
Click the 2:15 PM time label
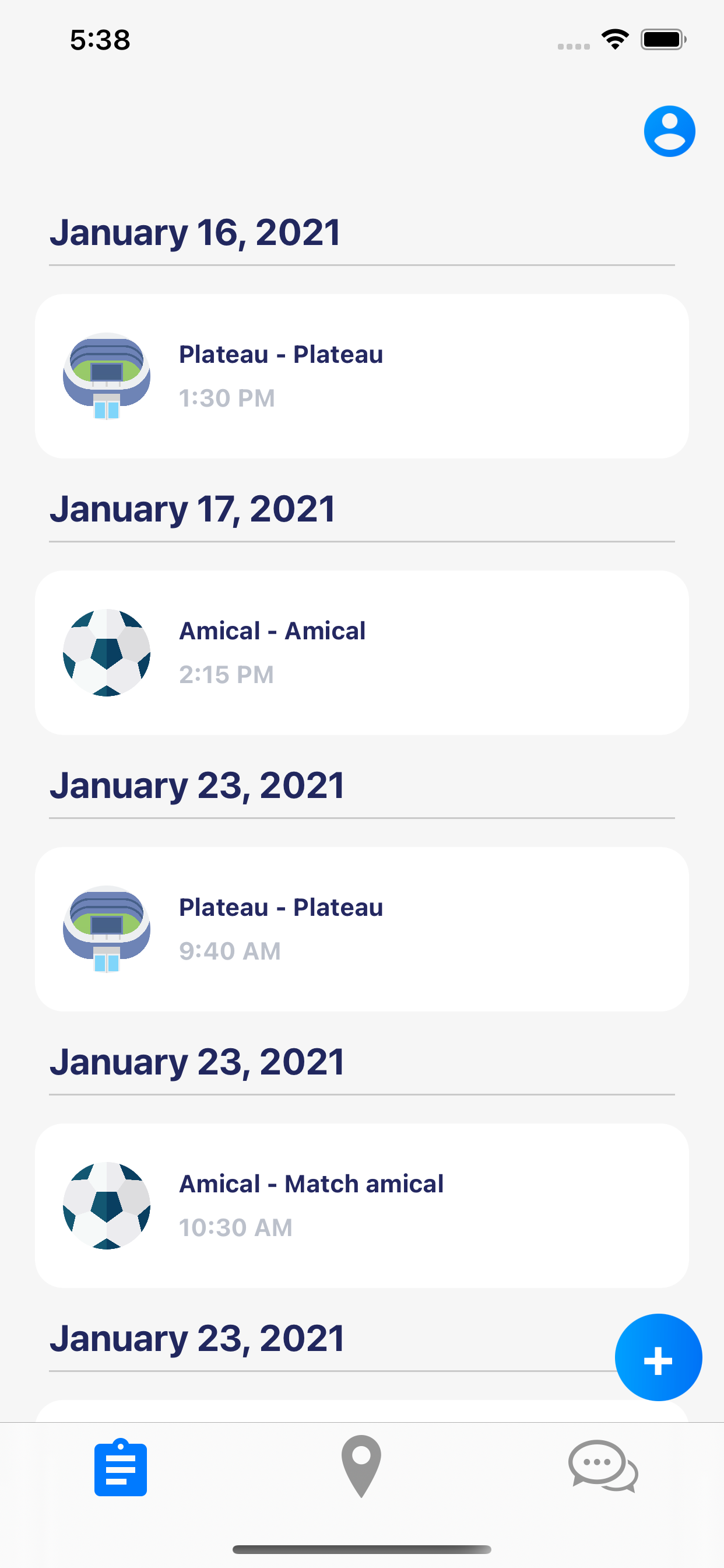226,674
